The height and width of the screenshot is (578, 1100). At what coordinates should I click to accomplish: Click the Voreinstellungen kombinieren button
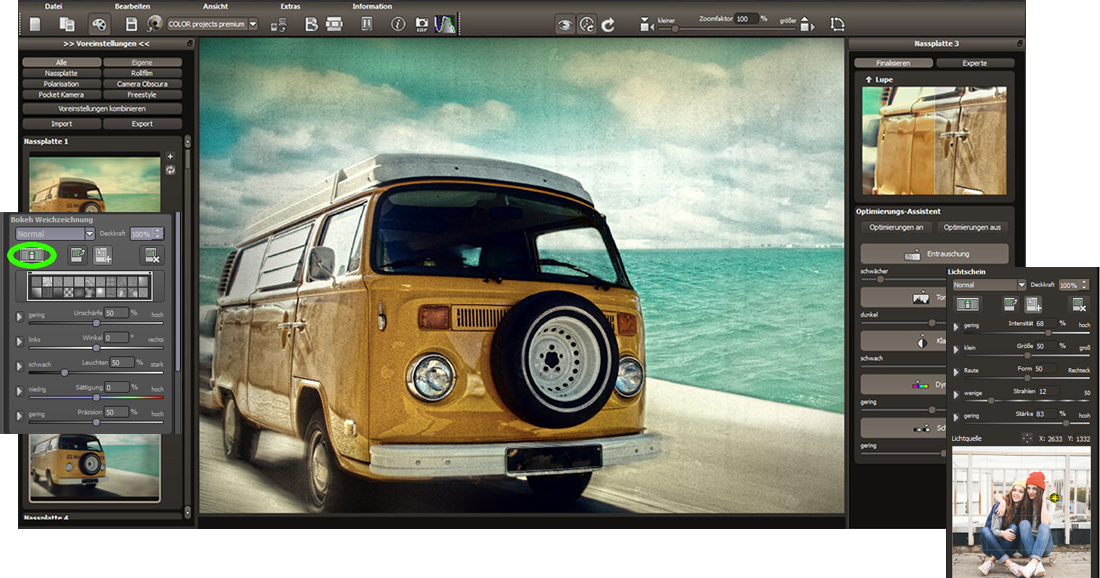(102, 108)
